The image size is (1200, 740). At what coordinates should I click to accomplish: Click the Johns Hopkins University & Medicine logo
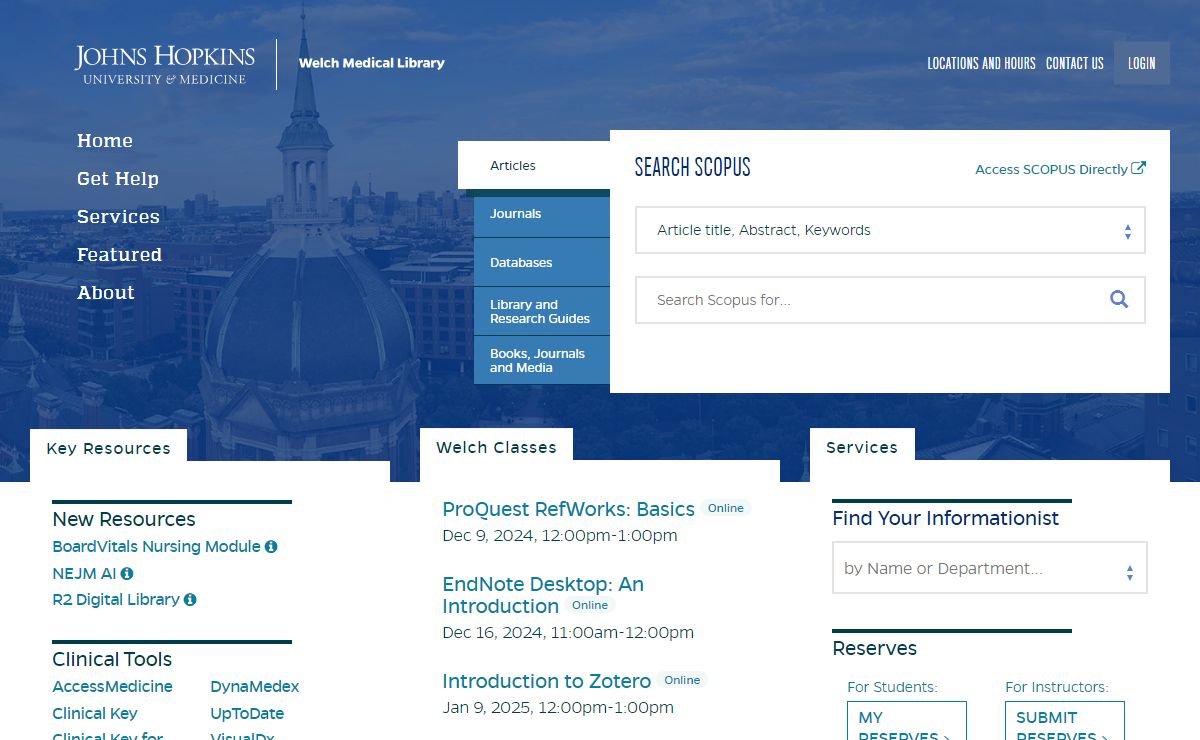point(165,65)
